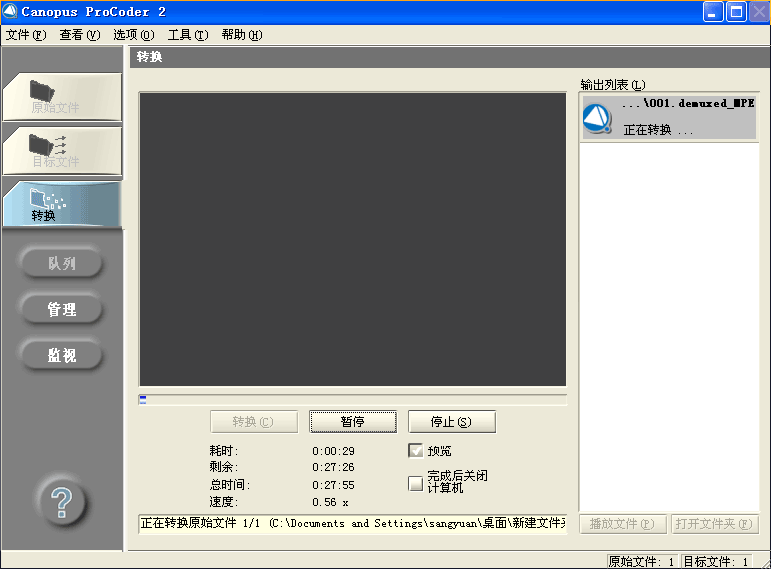
Task: Enable 完成后关闭计算机 shutdown checkbox
Action: click(415, 483)
